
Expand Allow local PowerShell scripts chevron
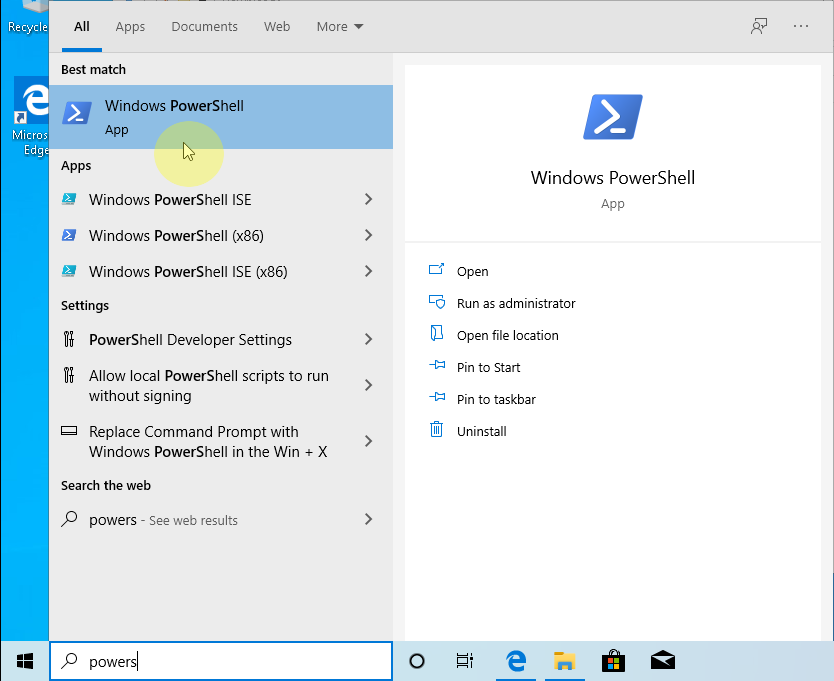(x=369, y=385)
